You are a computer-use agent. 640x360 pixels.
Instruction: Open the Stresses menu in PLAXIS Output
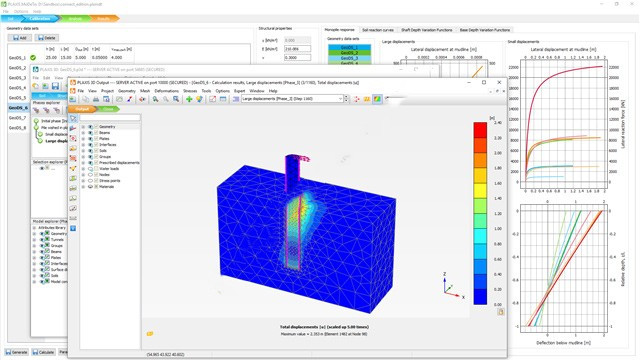point(190,91)
